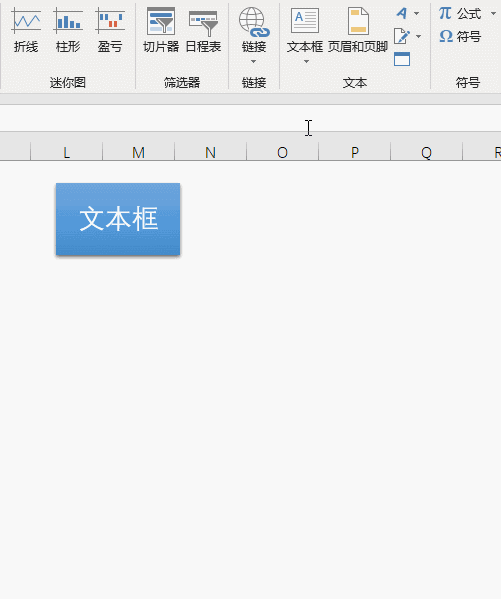This screenshot has width=501, height=599.
Task: Click in the formula bar
Action: pyautogui.click(x=250, y=118)
